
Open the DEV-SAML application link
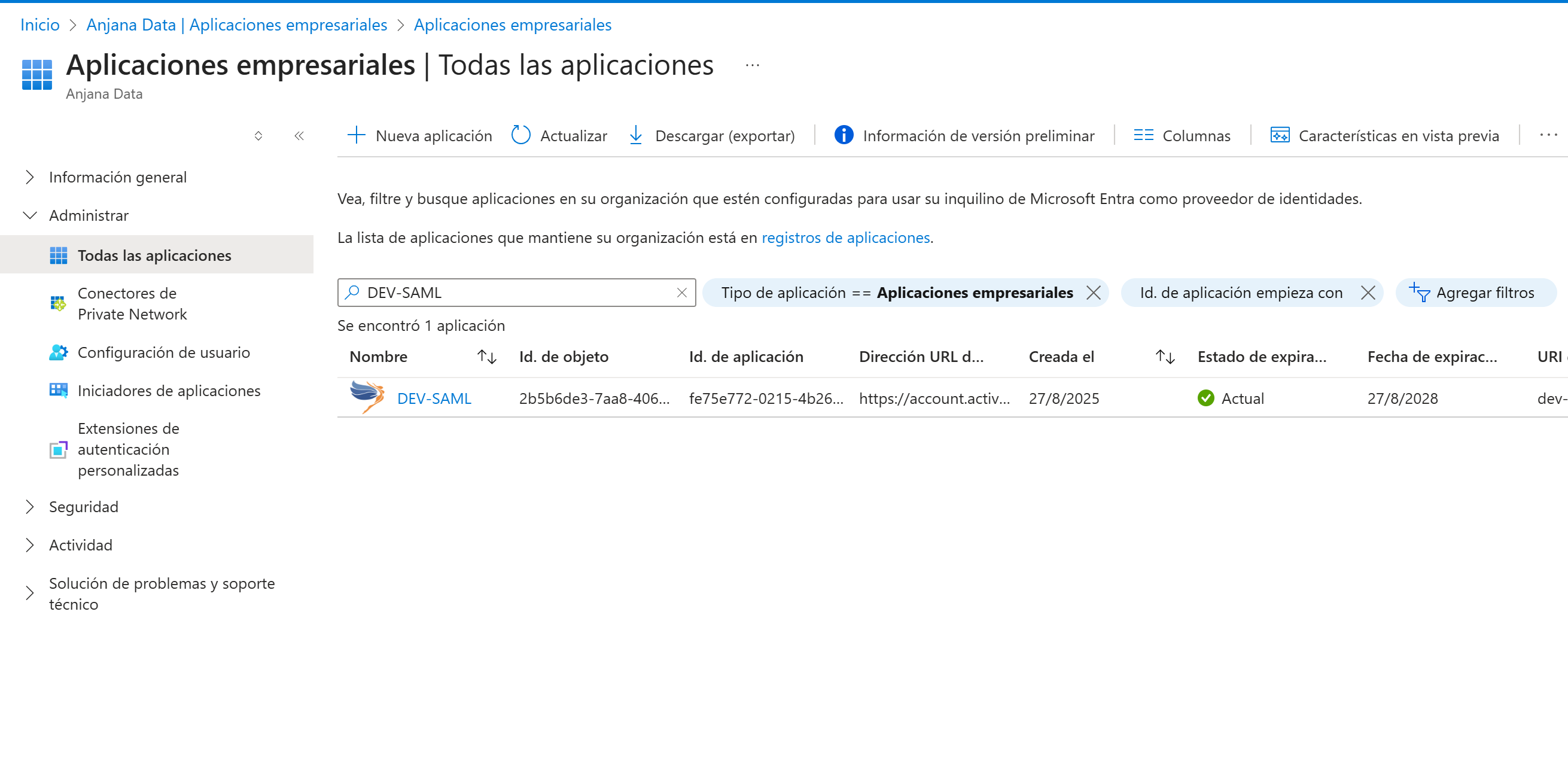click(434, 398)
